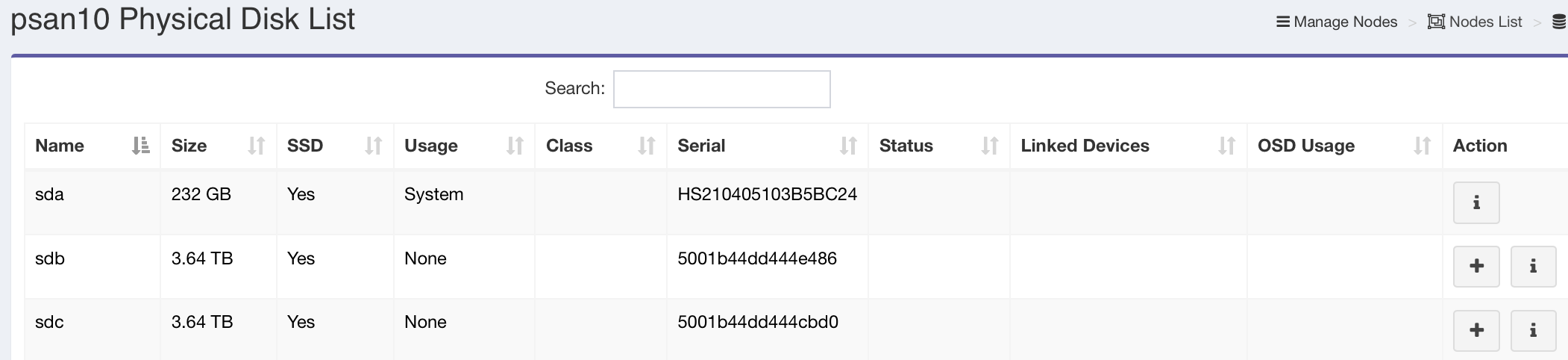Open Manage Nodes breadcrumb link
The height and width of the screenshot is (360, 1568).
coord(1345,22)
